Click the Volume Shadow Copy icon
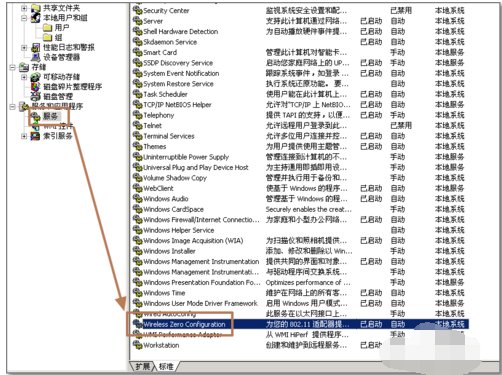This screenshot has width=502, height=375. coord(137,177)
